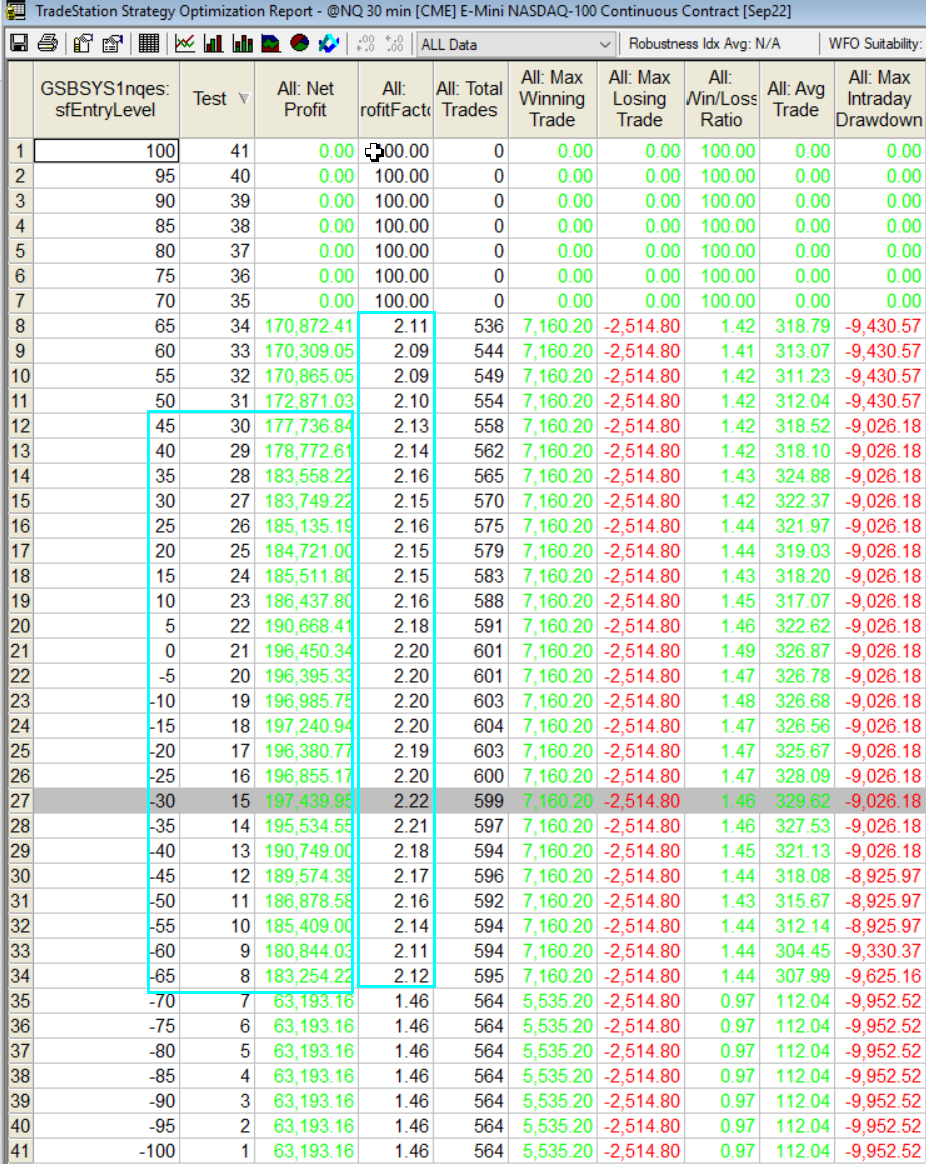Image resolution: width=926 pixels, height=1164 pixels.
Task: Click All: Avg Trade column header
Action: pos(795,99)
